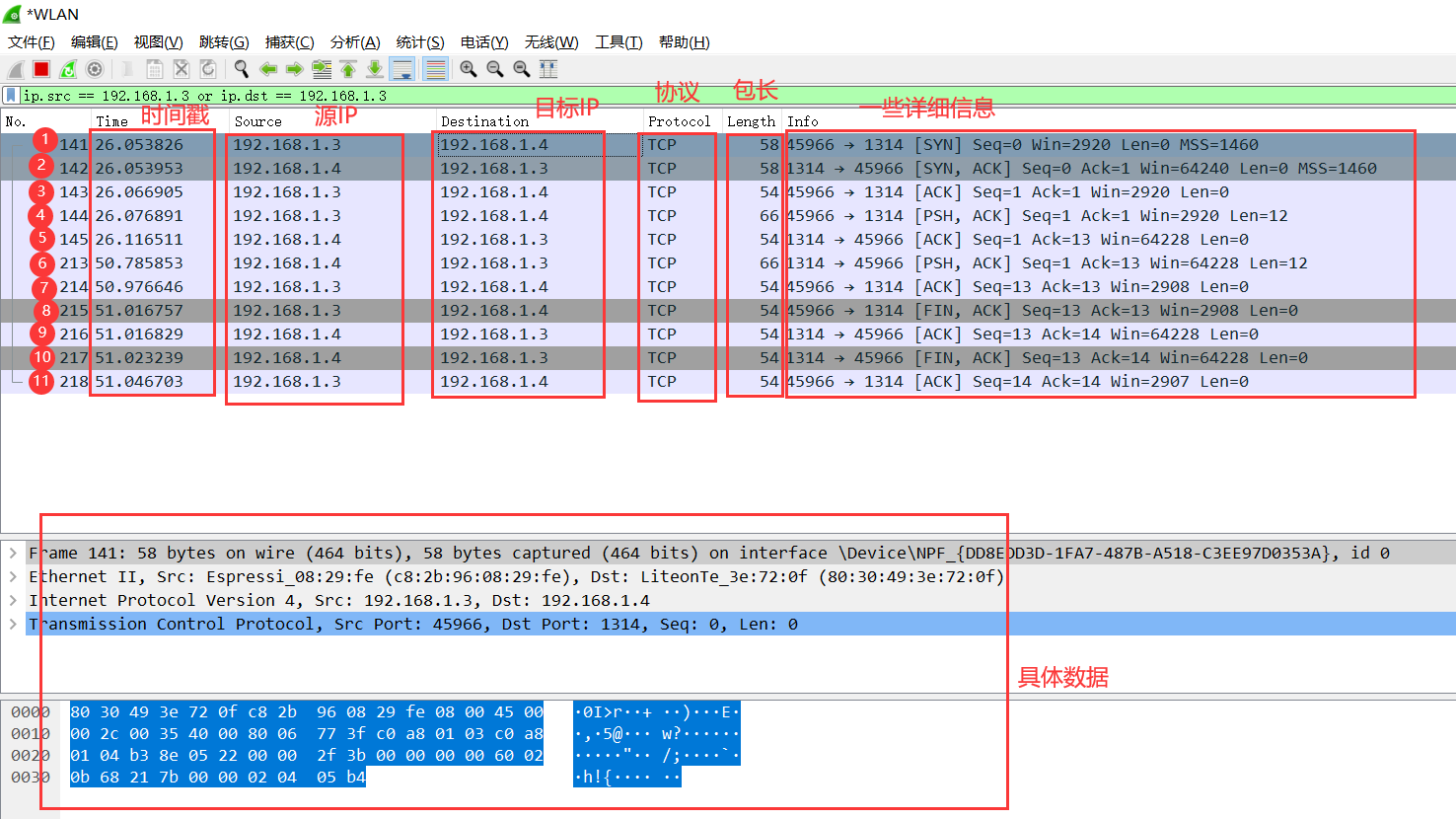Select the PSH, ACK packet at 50.785853
This screenshot has width=1456, height=819.
[x=728, y=263]
